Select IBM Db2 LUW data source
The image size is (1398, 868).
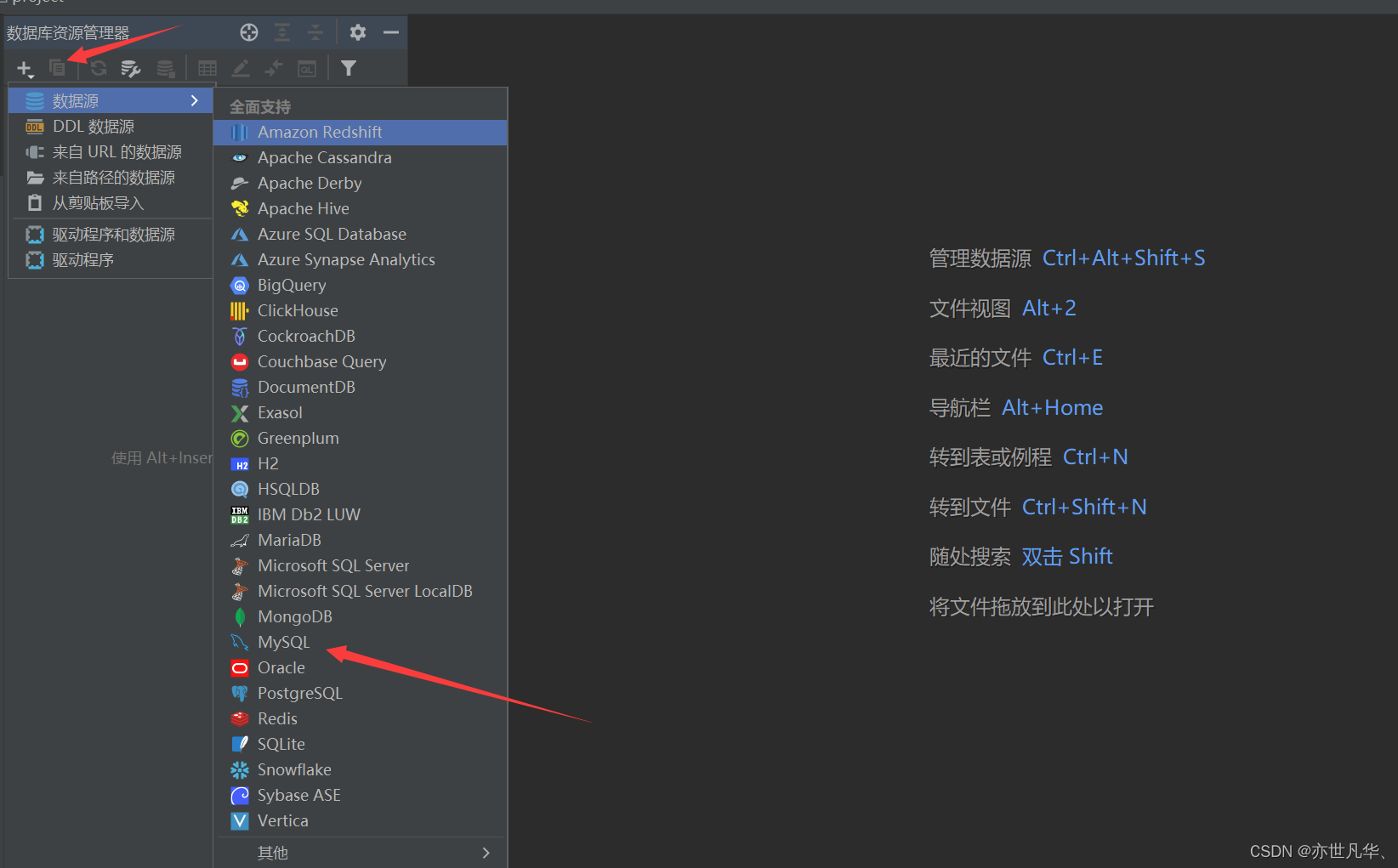(x=361, y=514)
